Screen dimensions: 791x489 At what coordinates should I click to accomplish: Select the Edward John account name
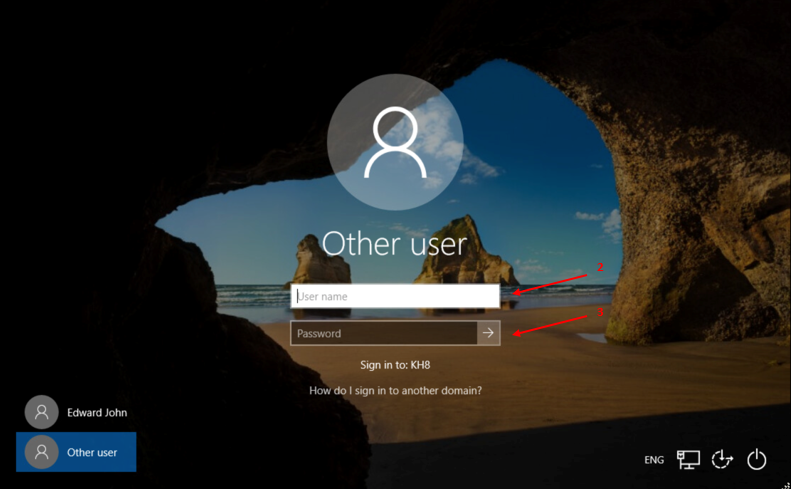pos(97,412)
